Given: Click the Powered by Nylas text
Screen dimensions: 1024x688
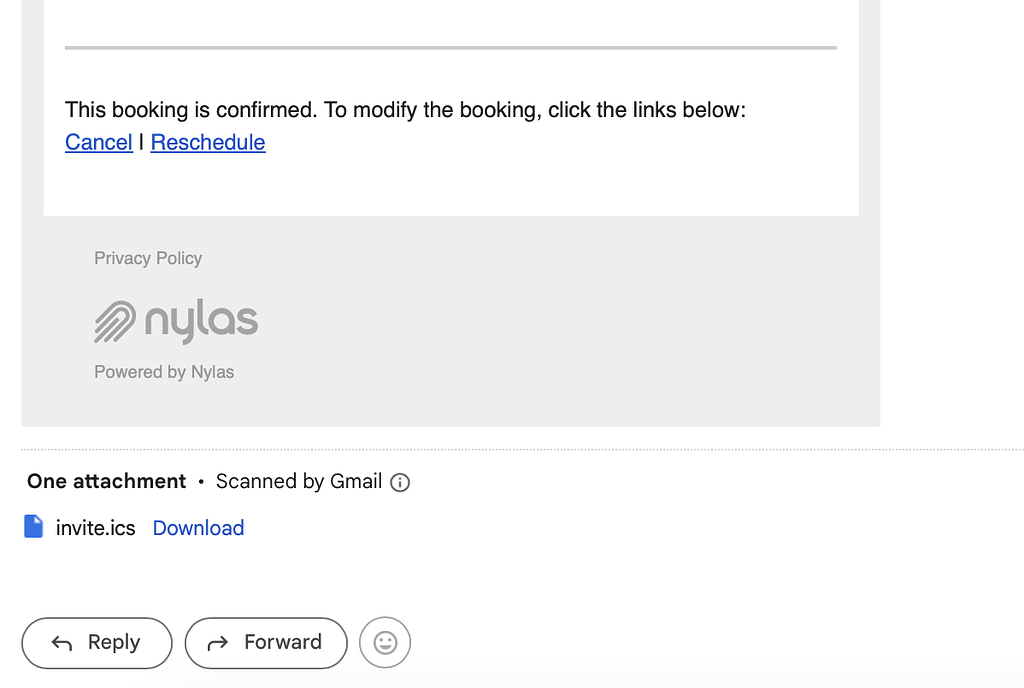Looking at the screenshot, I should coord(163,371).
